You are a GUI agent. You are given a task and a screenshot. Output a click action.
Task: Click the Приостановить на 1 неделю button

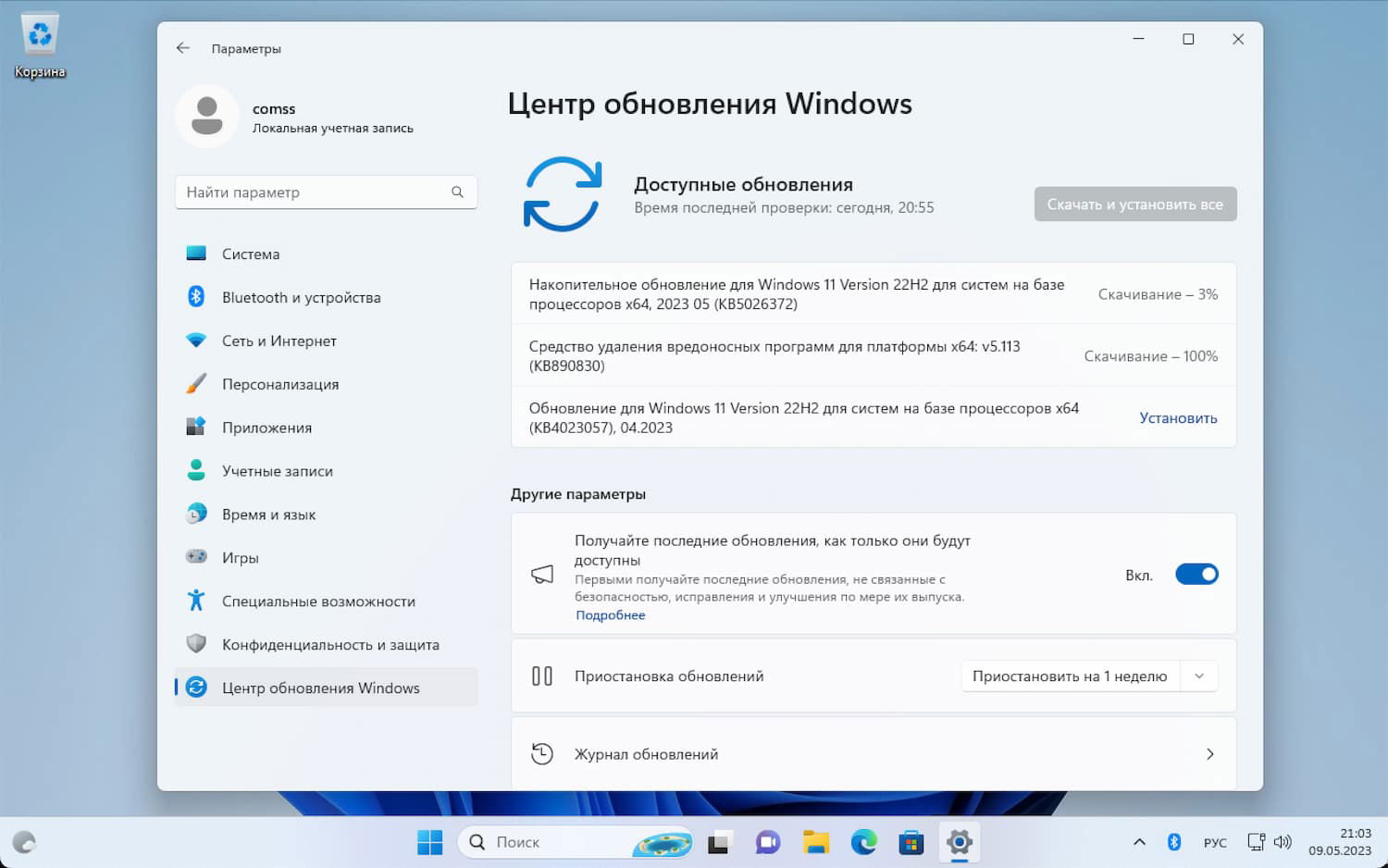1071,676
